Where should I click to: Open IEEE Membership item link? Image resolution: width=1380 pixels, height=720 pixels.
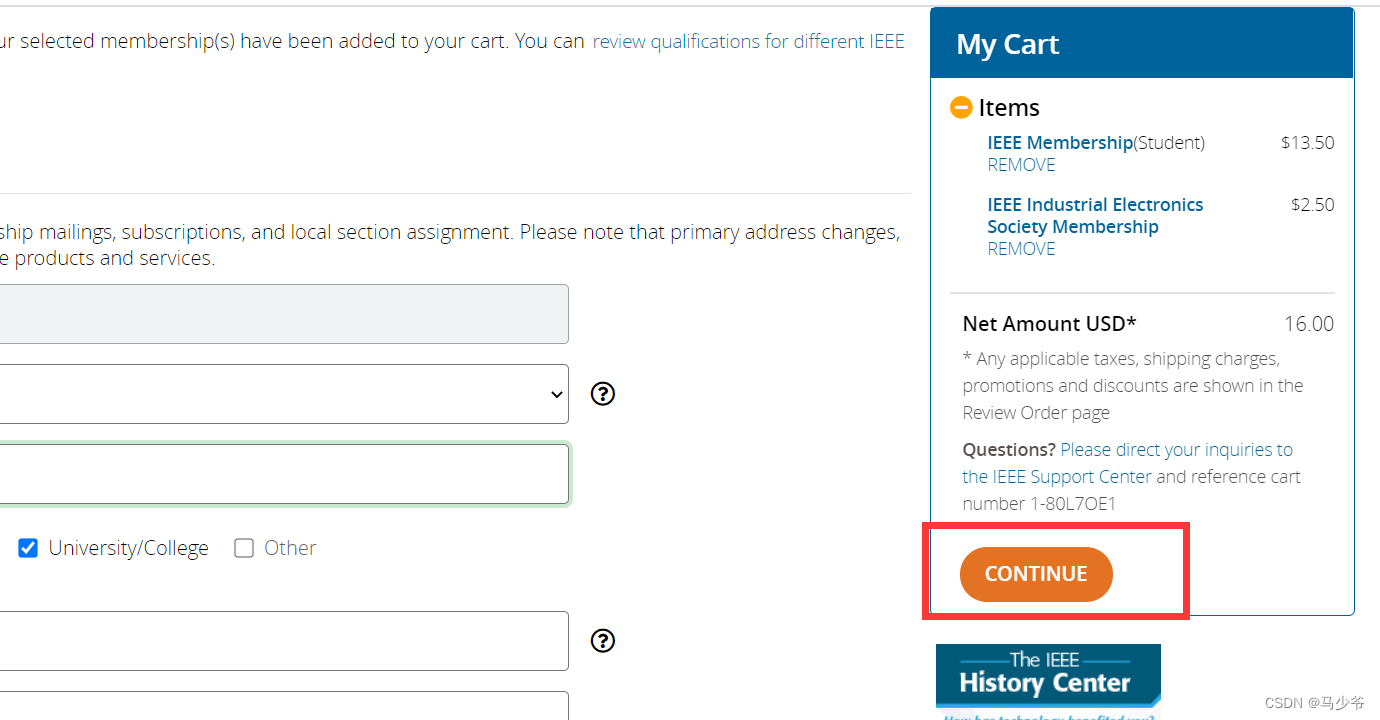(1059, 143)
